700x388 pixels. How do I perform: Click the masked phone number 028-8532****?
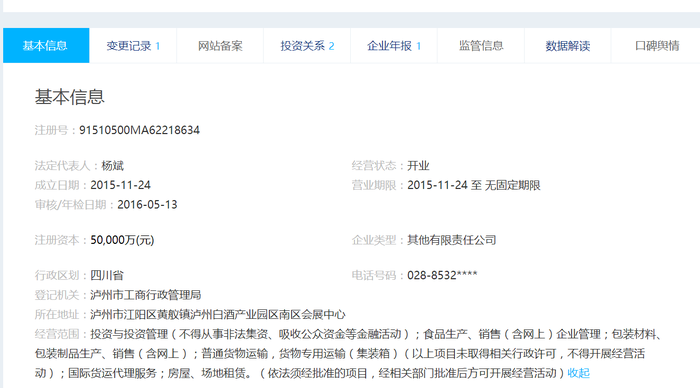pos(442,275)
